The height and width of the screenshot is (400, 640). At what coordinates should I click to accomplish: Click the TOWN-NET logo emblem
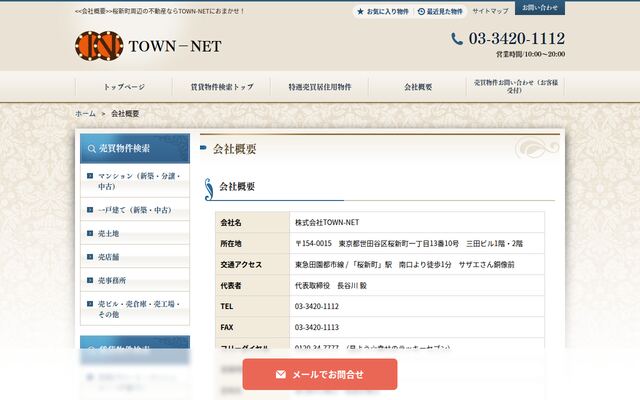pyautogui.click(x=99, y=46)
